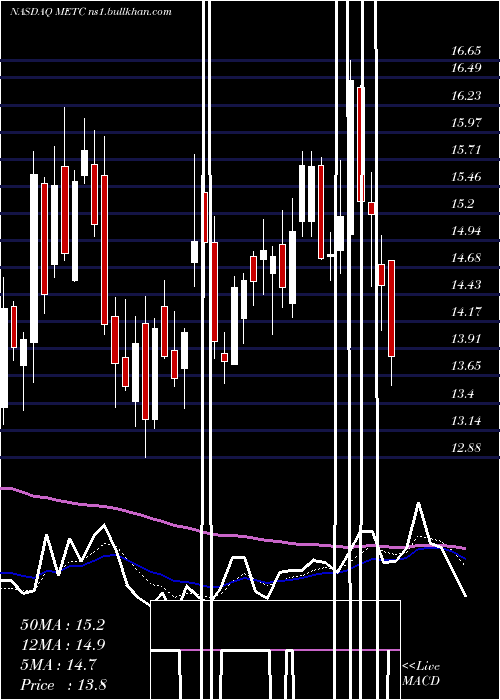Click the tallest white MACD peak near the right

click(x=418, y=504)
